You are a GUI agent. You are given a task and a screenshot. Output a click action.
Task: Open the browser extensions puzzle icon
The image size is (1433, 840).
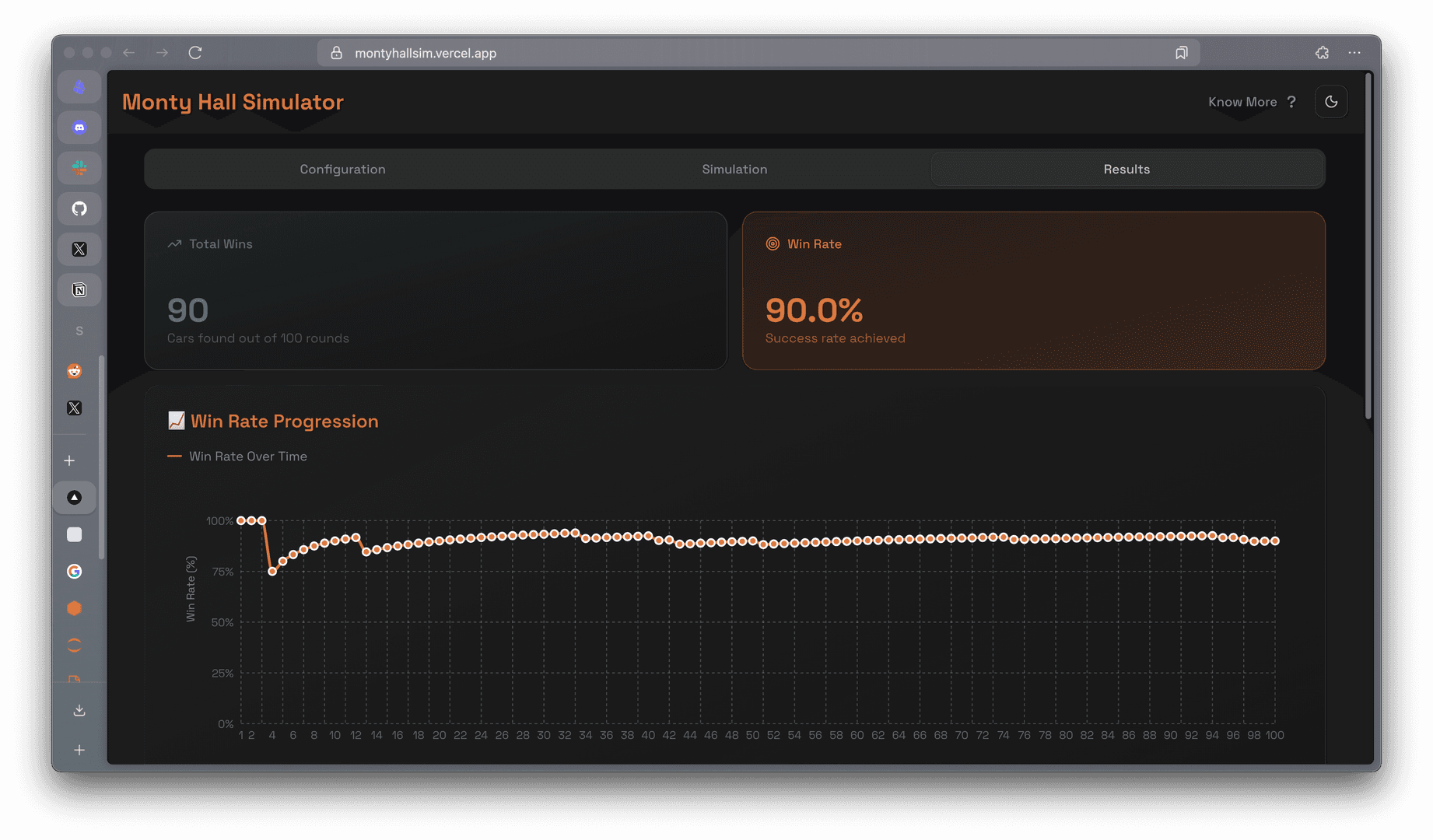(x=1322, y=53)
